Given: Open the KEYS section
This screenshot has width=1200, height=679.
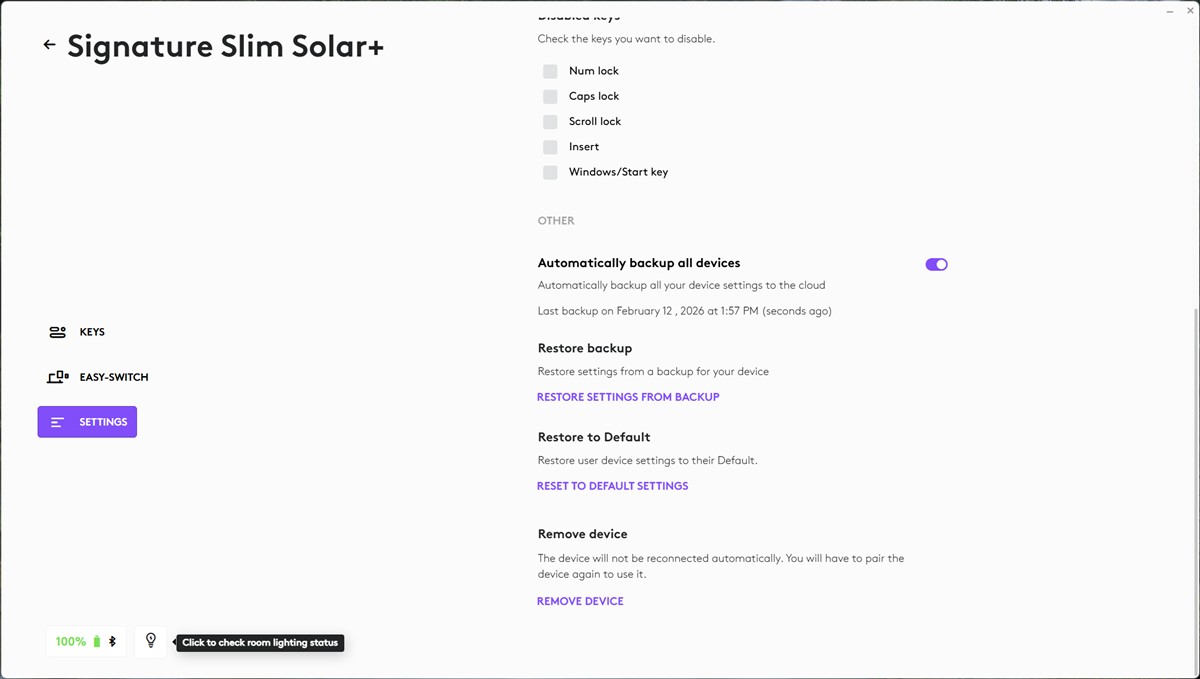Looking at the screenshot, I should (92, 332).
